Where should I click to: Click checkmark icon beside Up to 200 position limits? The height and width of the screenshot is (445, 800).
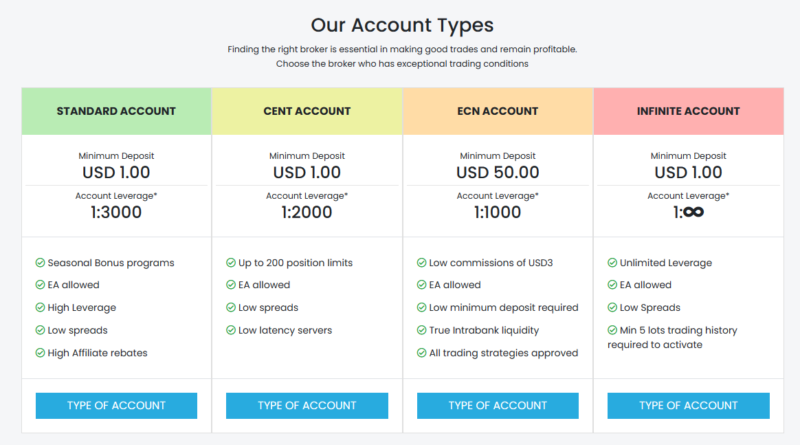point(231,263)
